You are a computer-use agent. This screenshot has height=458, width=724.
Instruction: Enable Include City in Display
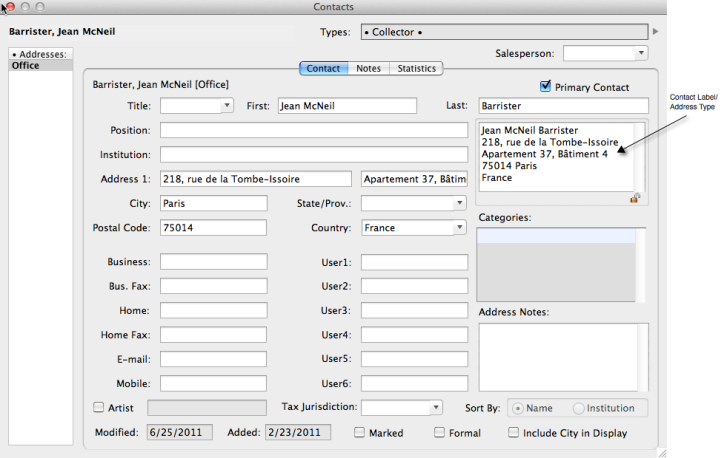(514, 433)
